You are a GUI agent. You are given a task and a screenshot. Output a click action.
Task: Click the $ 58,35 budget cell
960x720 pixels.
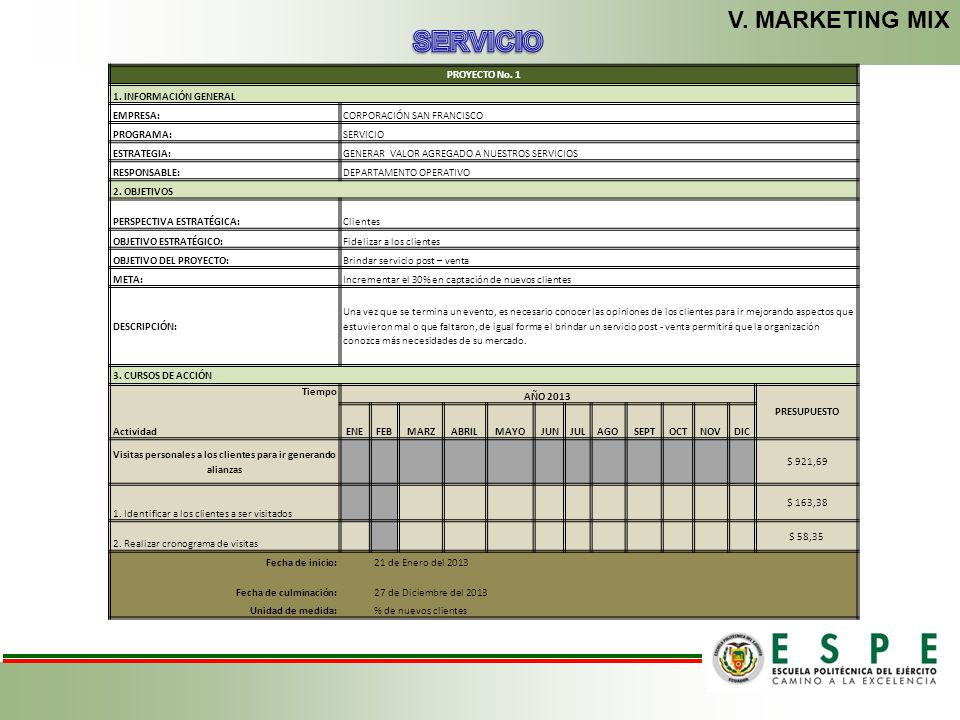pos(807,536)
